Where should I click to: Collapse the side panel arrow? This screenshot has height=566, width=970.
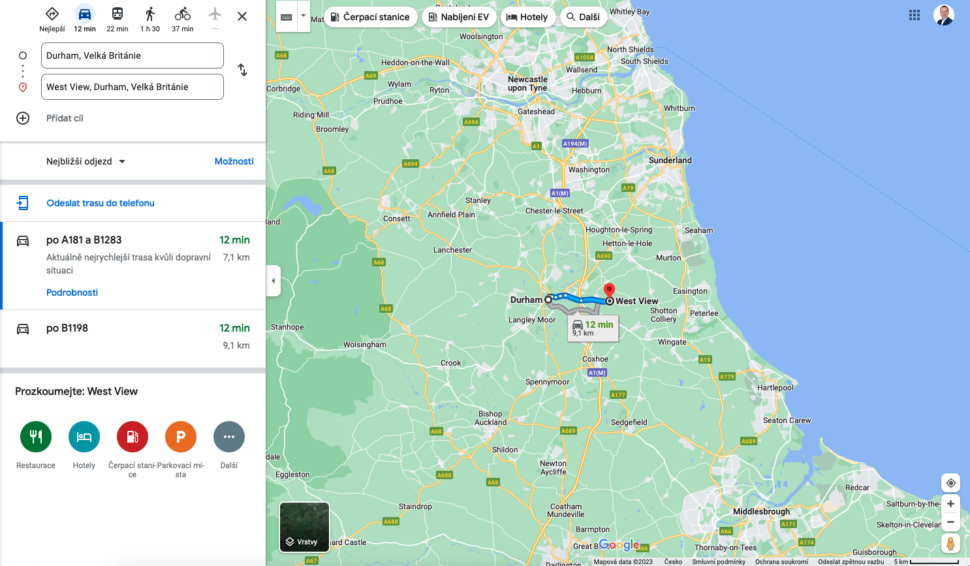click(x=273, y=281)
